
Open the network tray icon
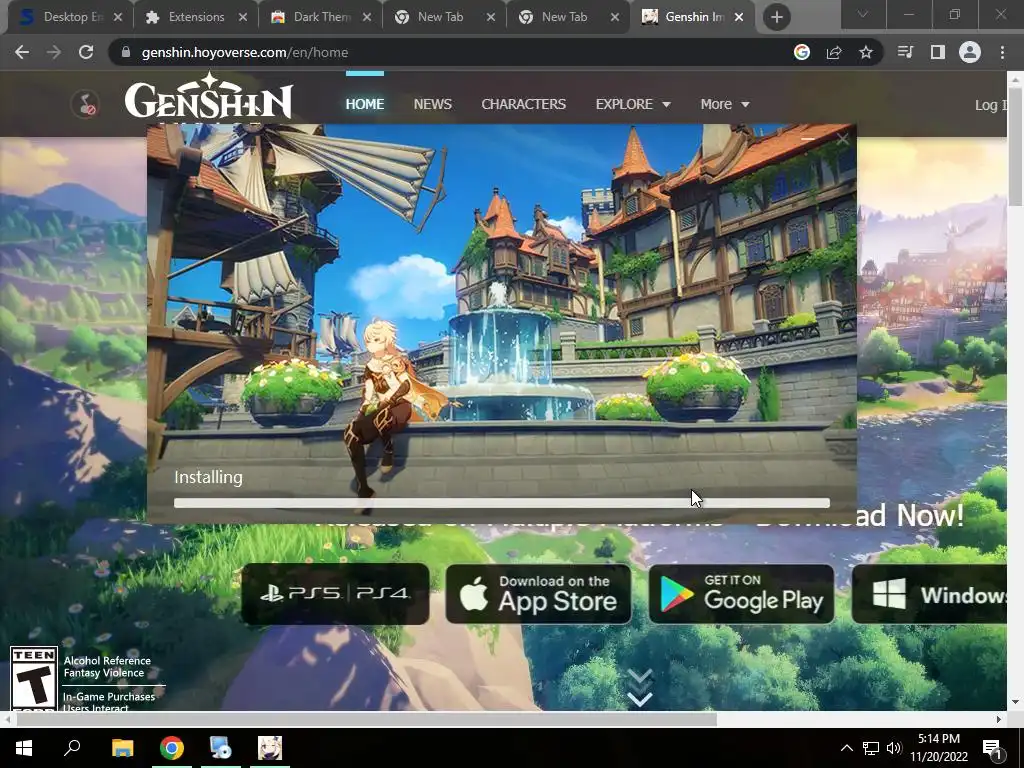click(x=871, y=748)
